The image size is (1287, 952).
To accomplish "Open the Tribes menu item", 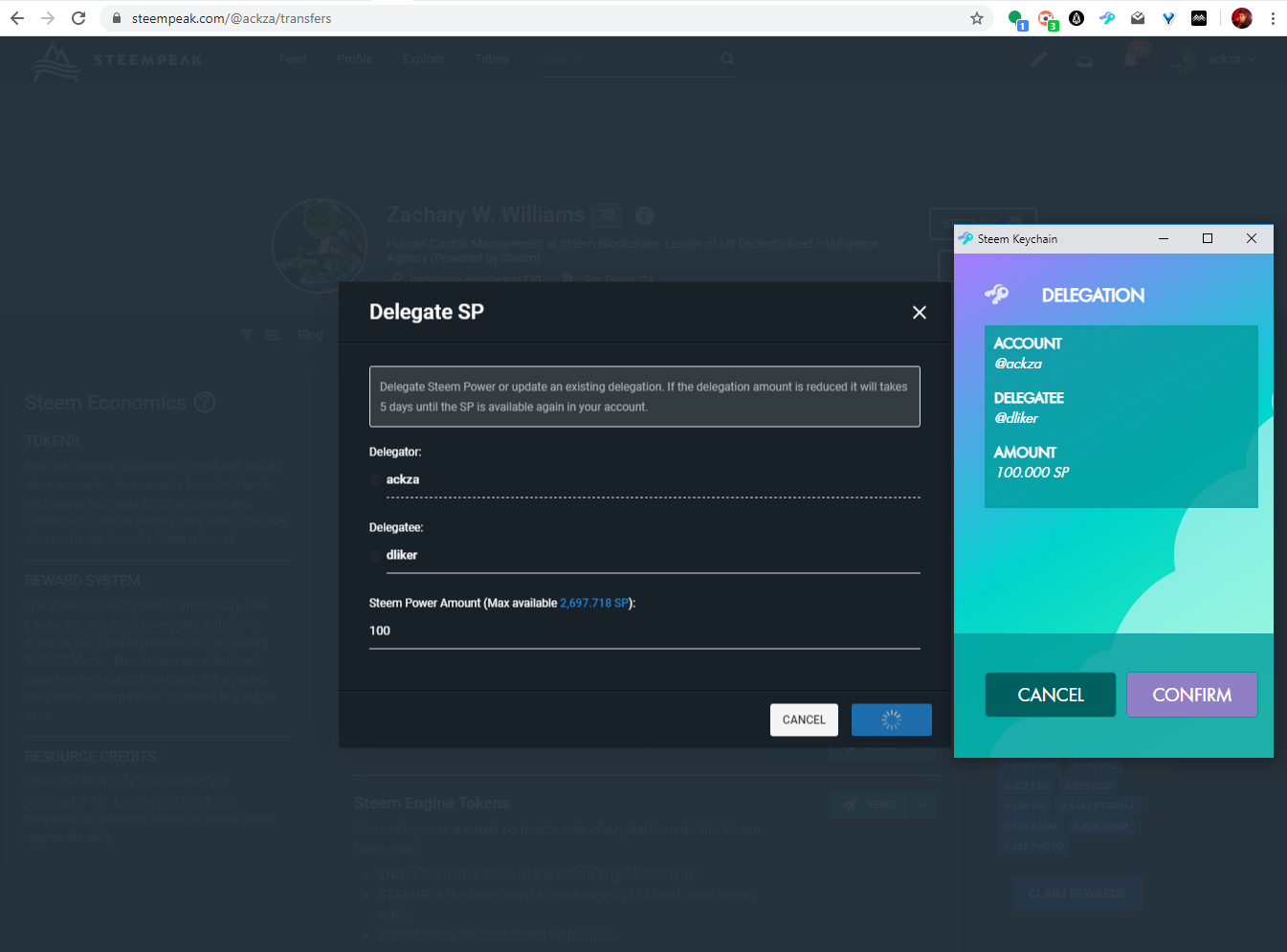I will 492,59.
